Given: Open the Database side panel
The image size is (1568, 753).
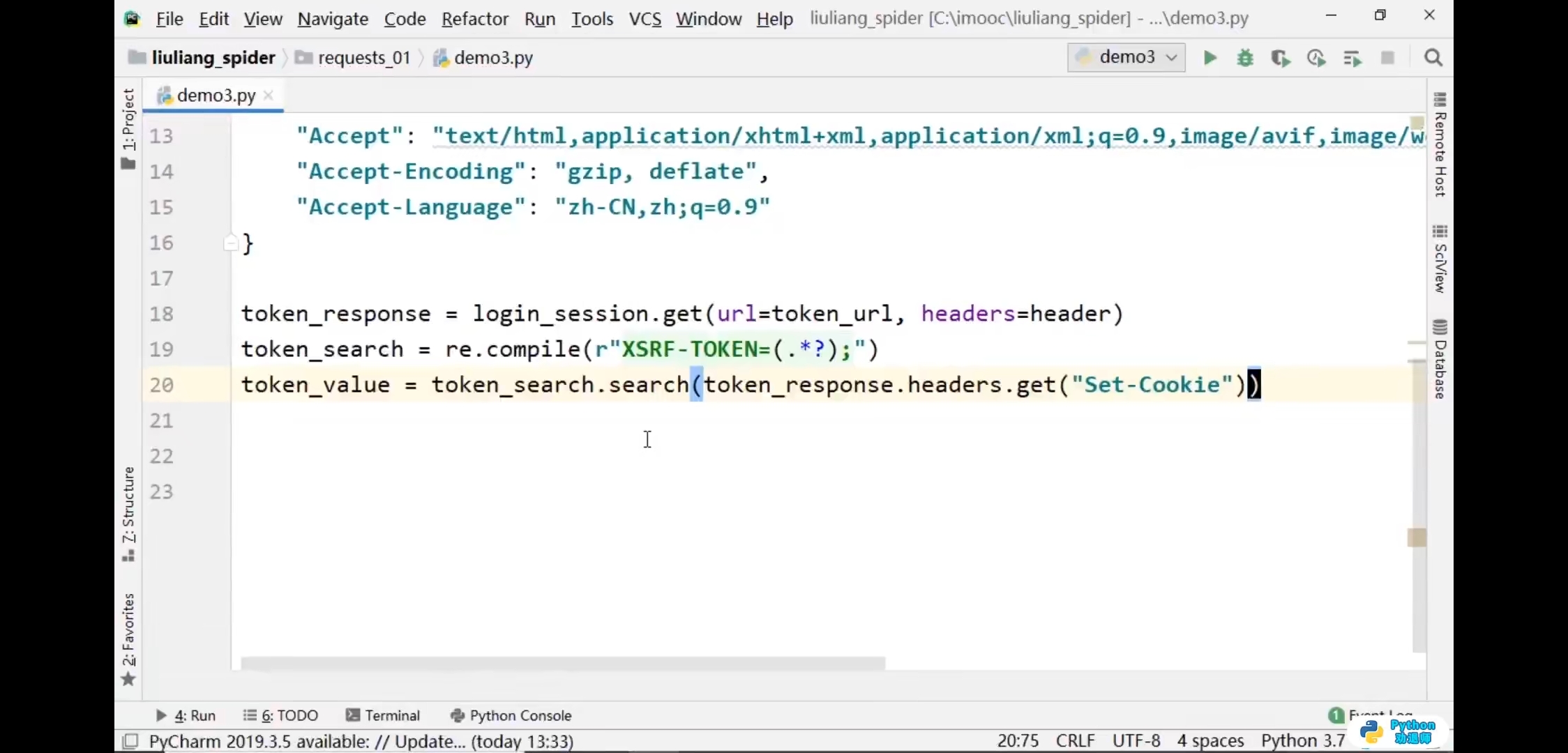Looking at the screenshot, I should 1440,360.
